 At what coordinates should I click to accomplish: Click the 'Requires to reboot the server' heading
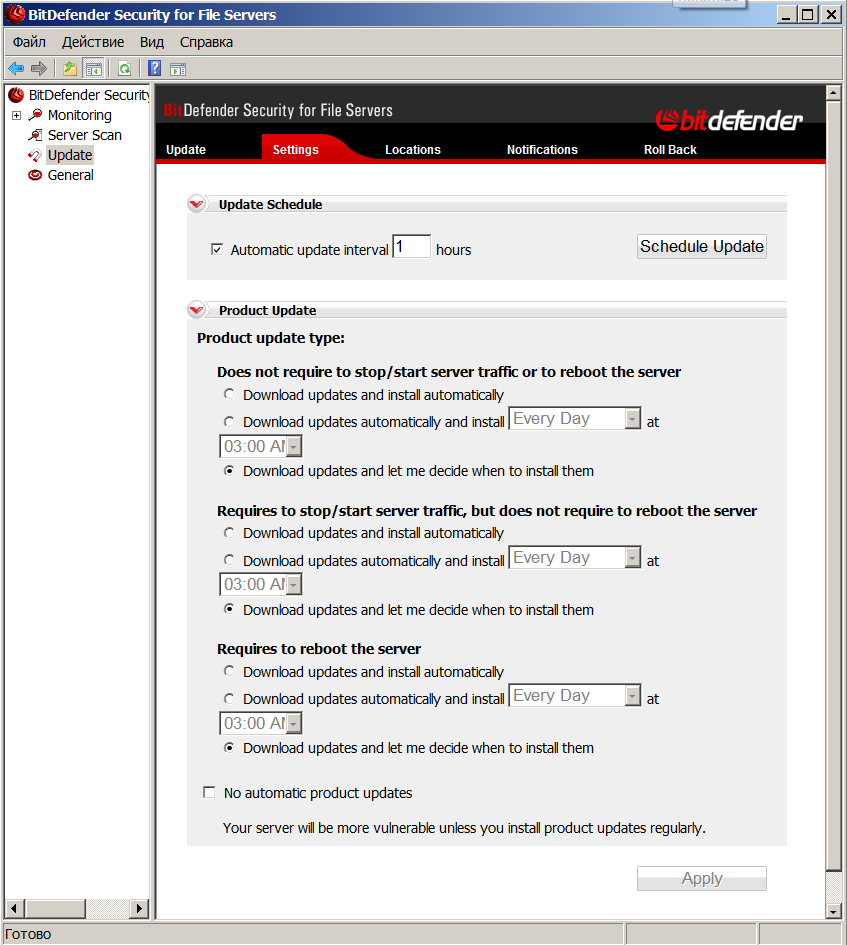[319, 649]
